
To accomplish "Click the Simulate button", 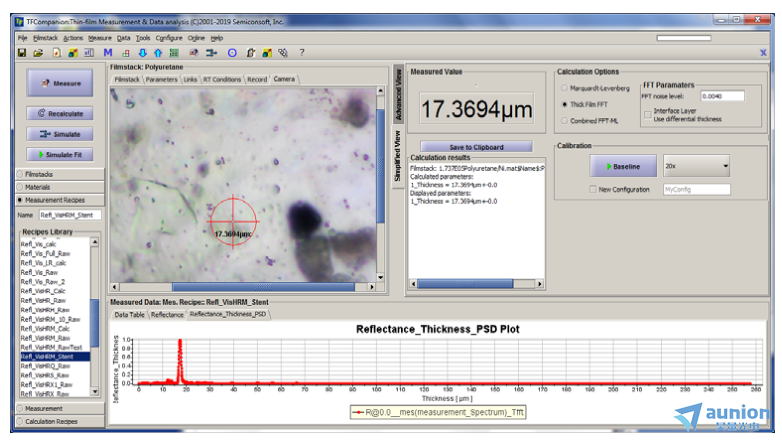I will [60, 134].
